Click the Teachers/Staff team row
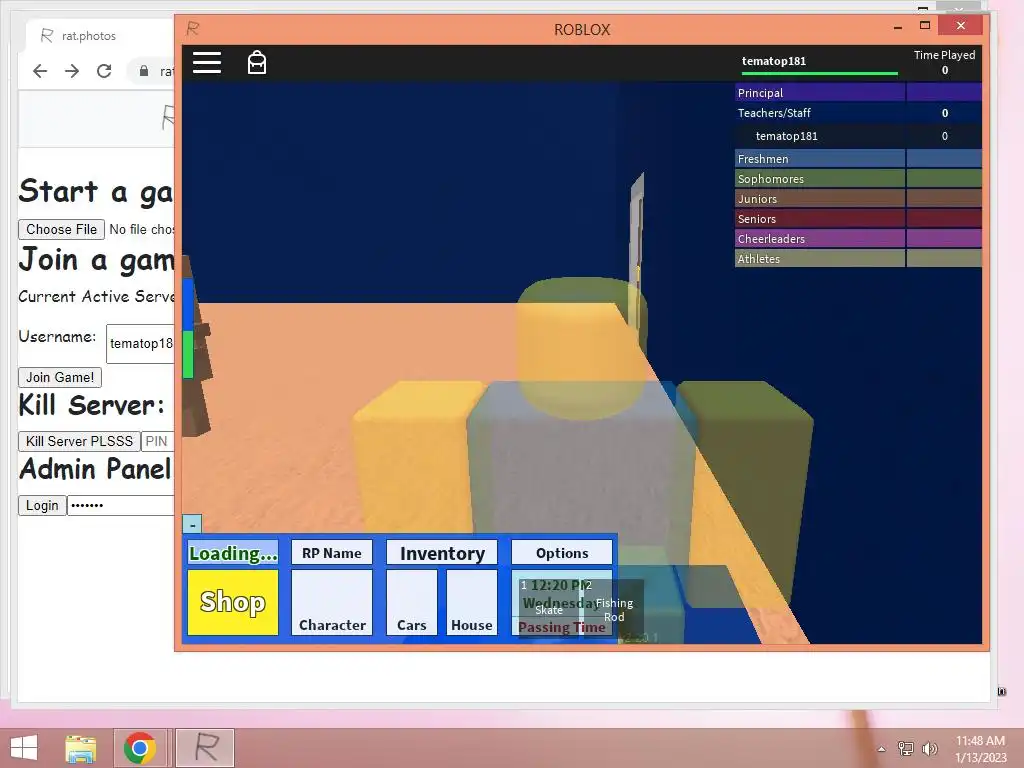This screenshot has height=768, width=1024. [858, 113]
